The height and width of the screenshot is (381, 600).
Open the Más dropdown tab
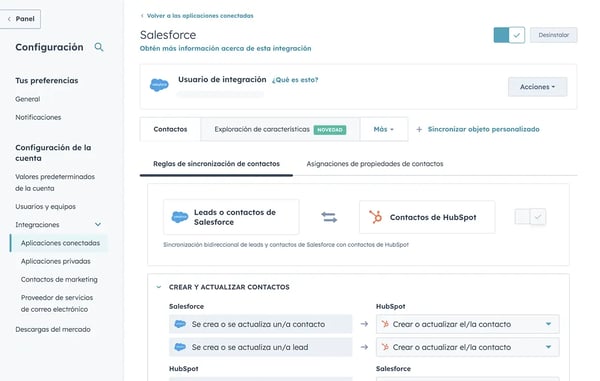(x=384, y=129)
